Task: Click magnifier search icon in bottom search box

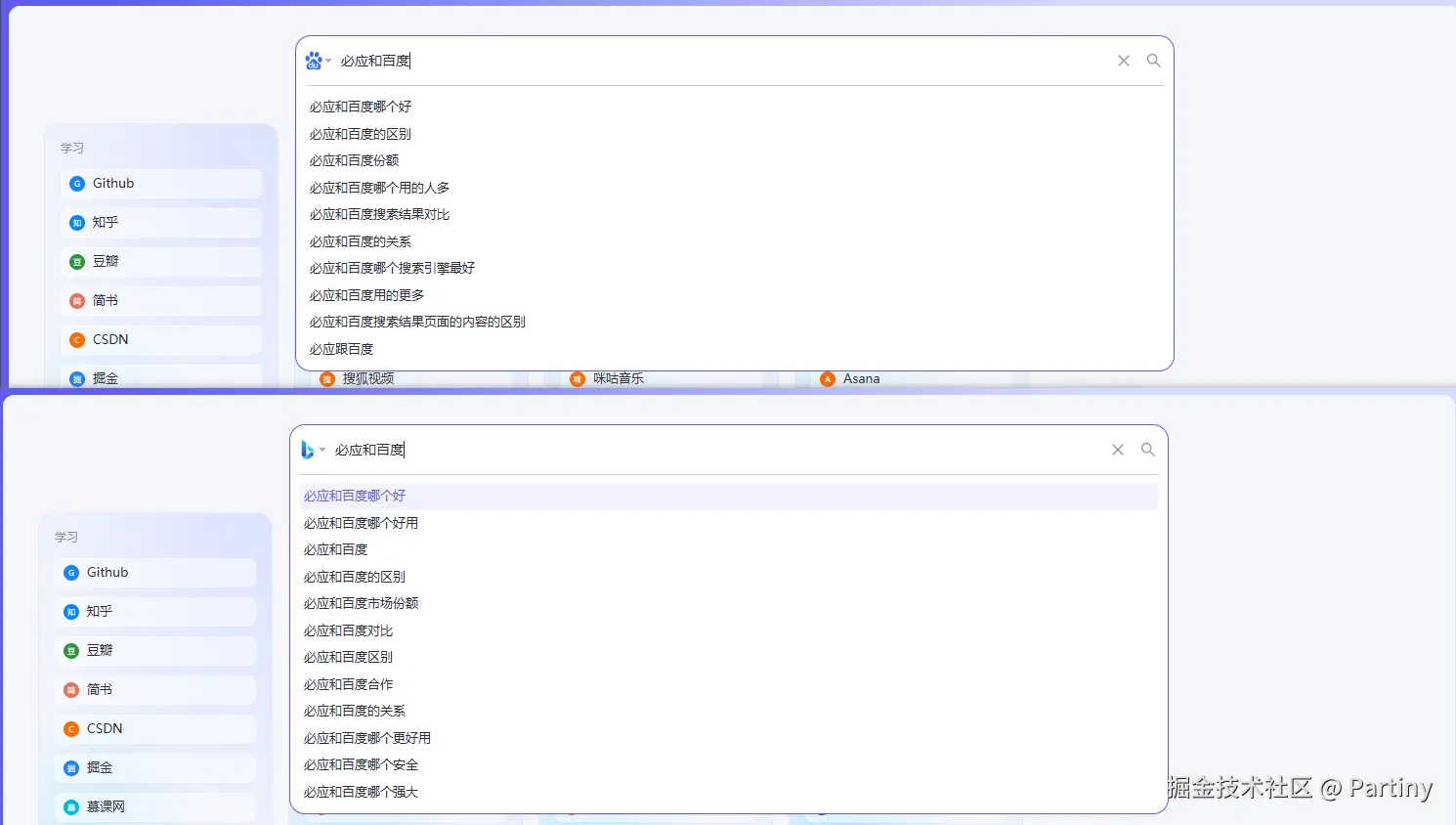Action: coord(1148,450)
